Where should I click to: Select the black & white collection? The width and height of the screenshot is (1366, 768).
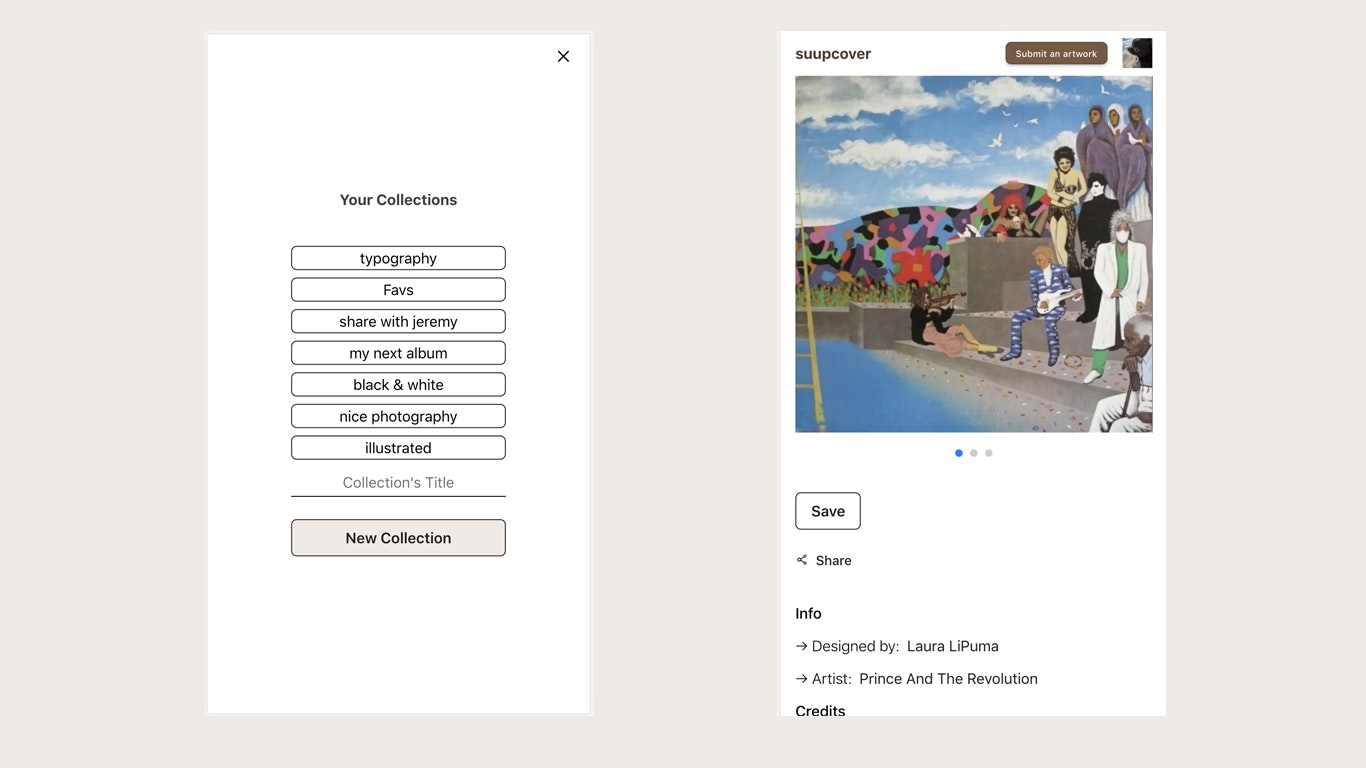[x=398, y=385]
